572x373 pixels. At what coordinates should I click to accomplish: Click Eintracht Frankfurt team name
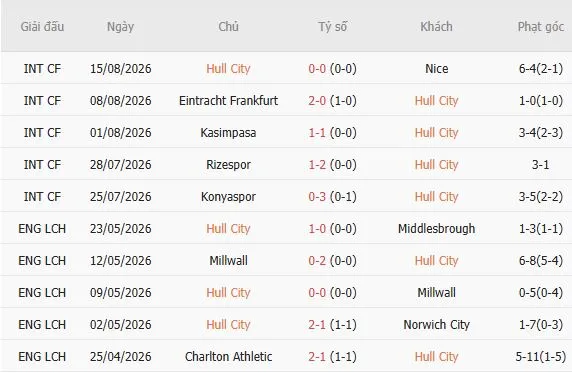click(228, 100)
